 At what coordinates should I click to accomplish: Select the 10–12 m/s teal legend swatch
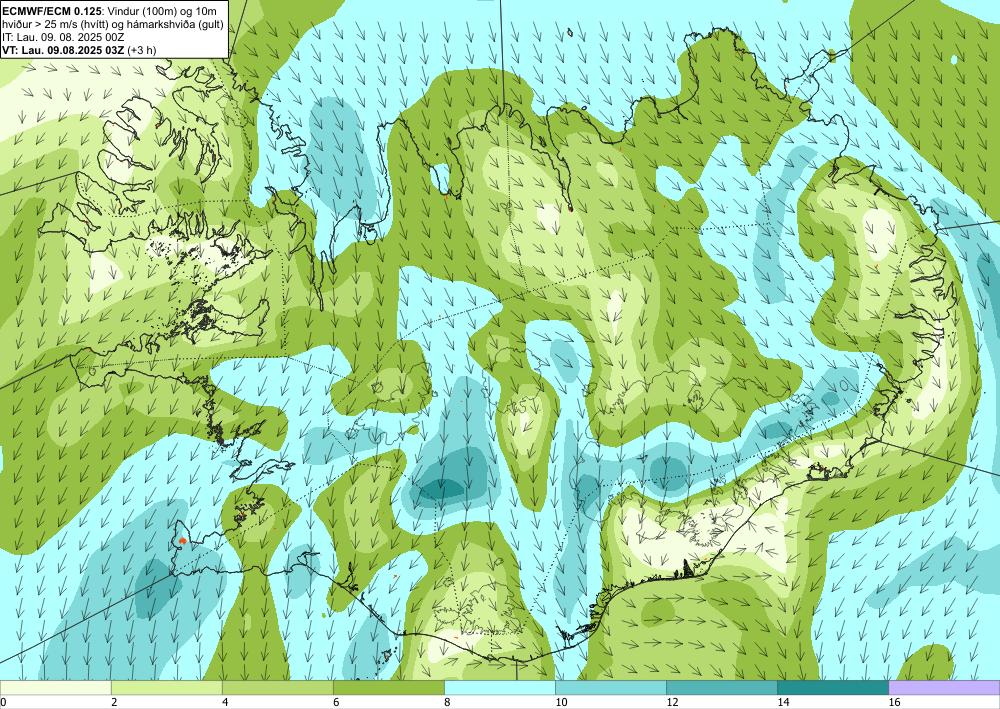[x=611, y=687]
